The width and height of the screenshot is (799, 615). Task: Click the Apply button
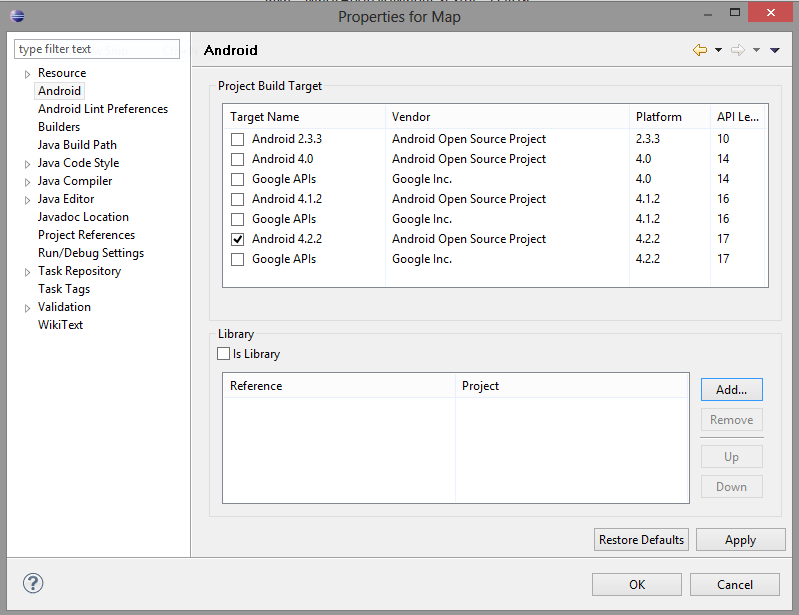coord(740,540)
